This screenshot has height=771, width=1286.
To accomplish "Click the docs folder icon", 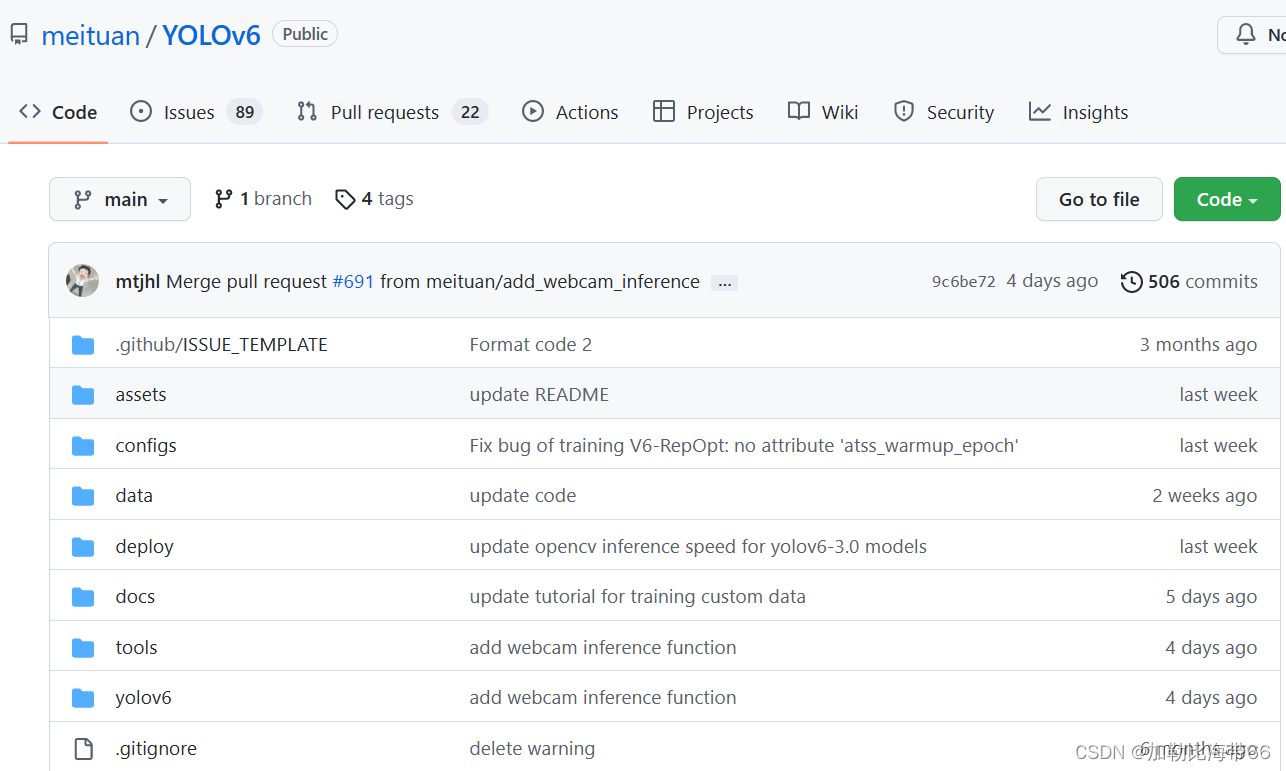I will [83, 597].
